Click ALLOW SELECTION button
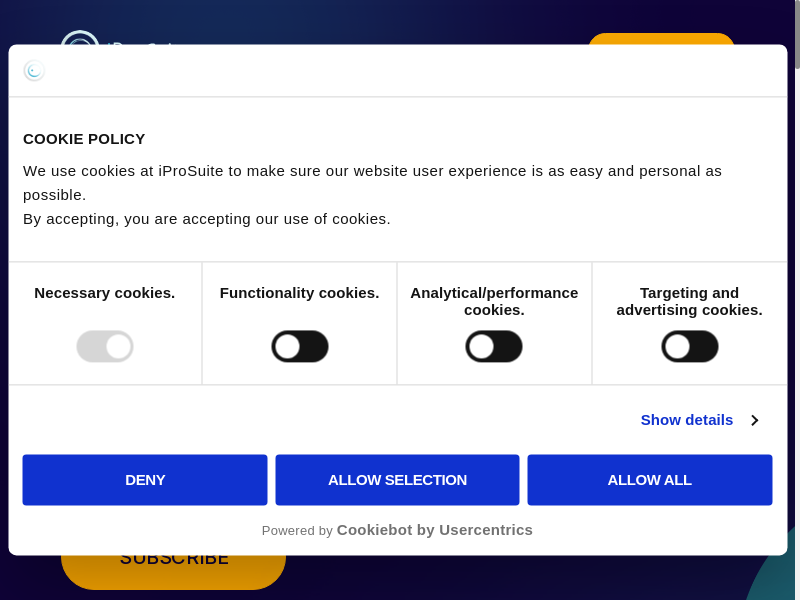The width and height of the screenshot is (800, 600). pos(397,480)
